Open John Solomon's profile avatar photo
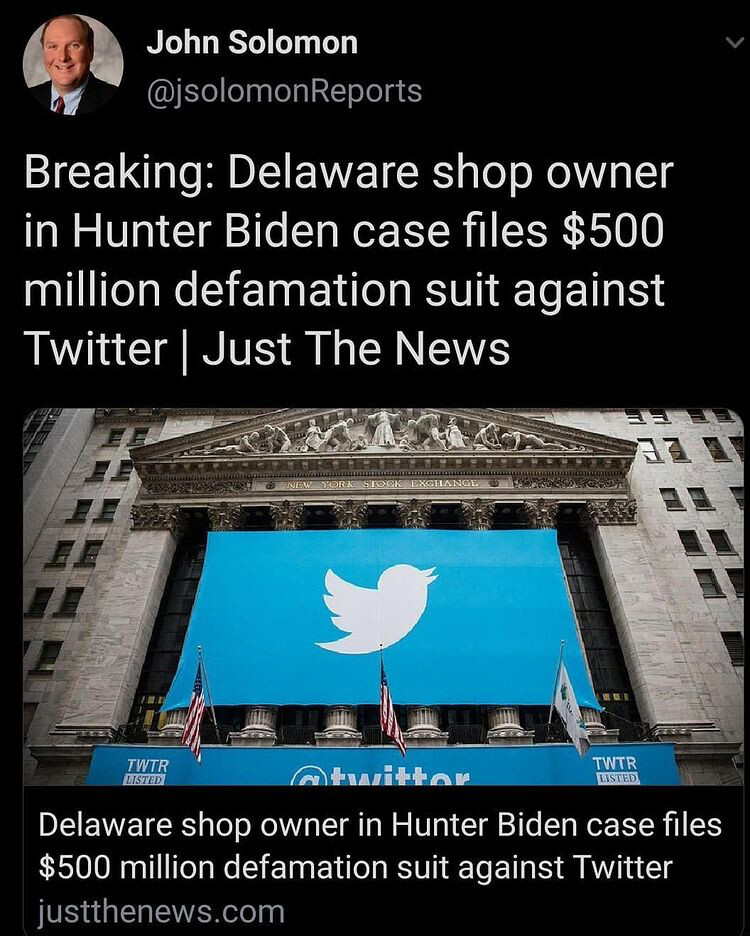This screenshot has width=750, height=936. point(73,64)
